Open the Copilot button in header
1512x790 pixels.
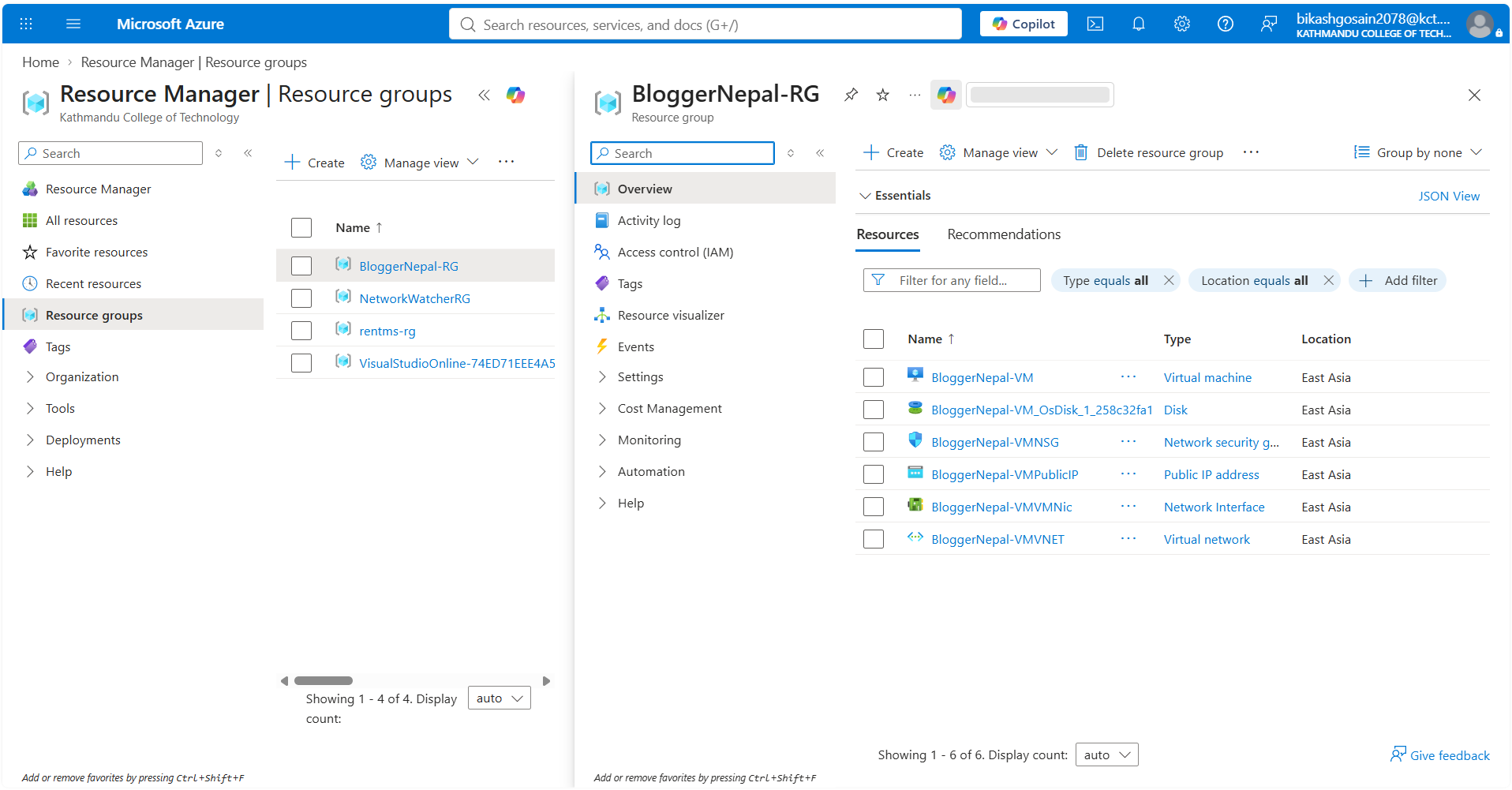[x=1024, y=24]
